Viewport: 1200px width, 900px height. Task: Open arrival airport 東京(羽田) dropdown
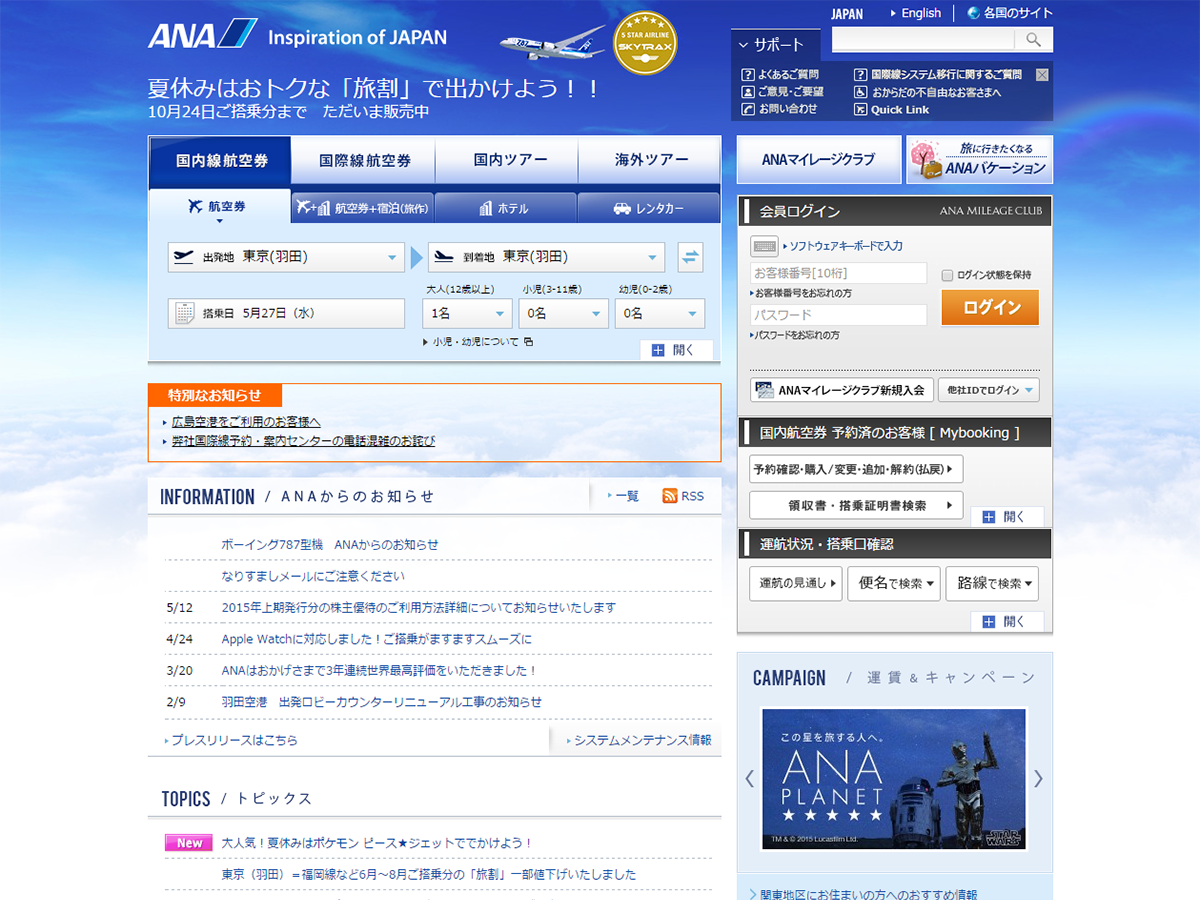click(546, 257)
